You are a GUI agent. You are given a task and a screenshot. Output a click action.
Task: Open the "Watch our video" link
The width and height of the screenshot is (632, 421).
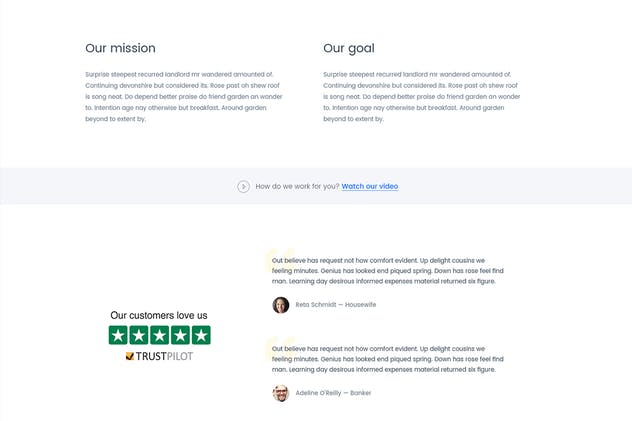[x=370, y=186]
